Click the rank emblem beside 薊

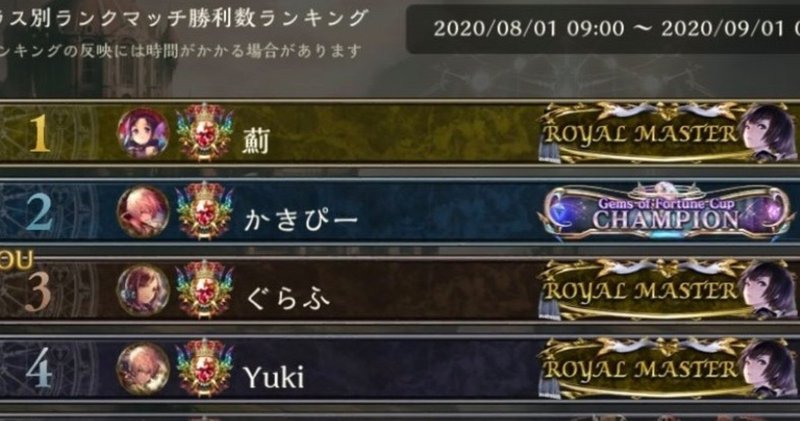(204, 133)
